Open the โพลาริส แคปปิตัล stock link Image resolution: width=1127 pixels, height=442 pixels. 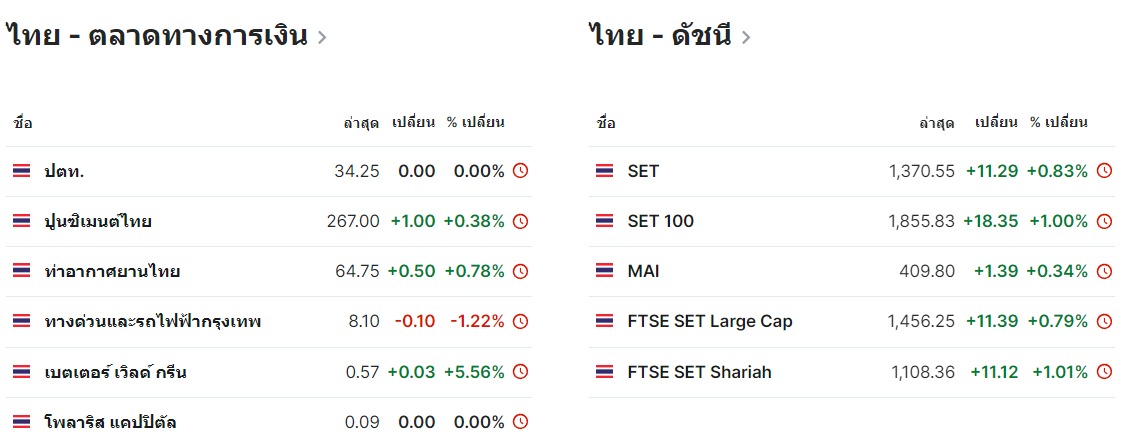coord(111,422)
